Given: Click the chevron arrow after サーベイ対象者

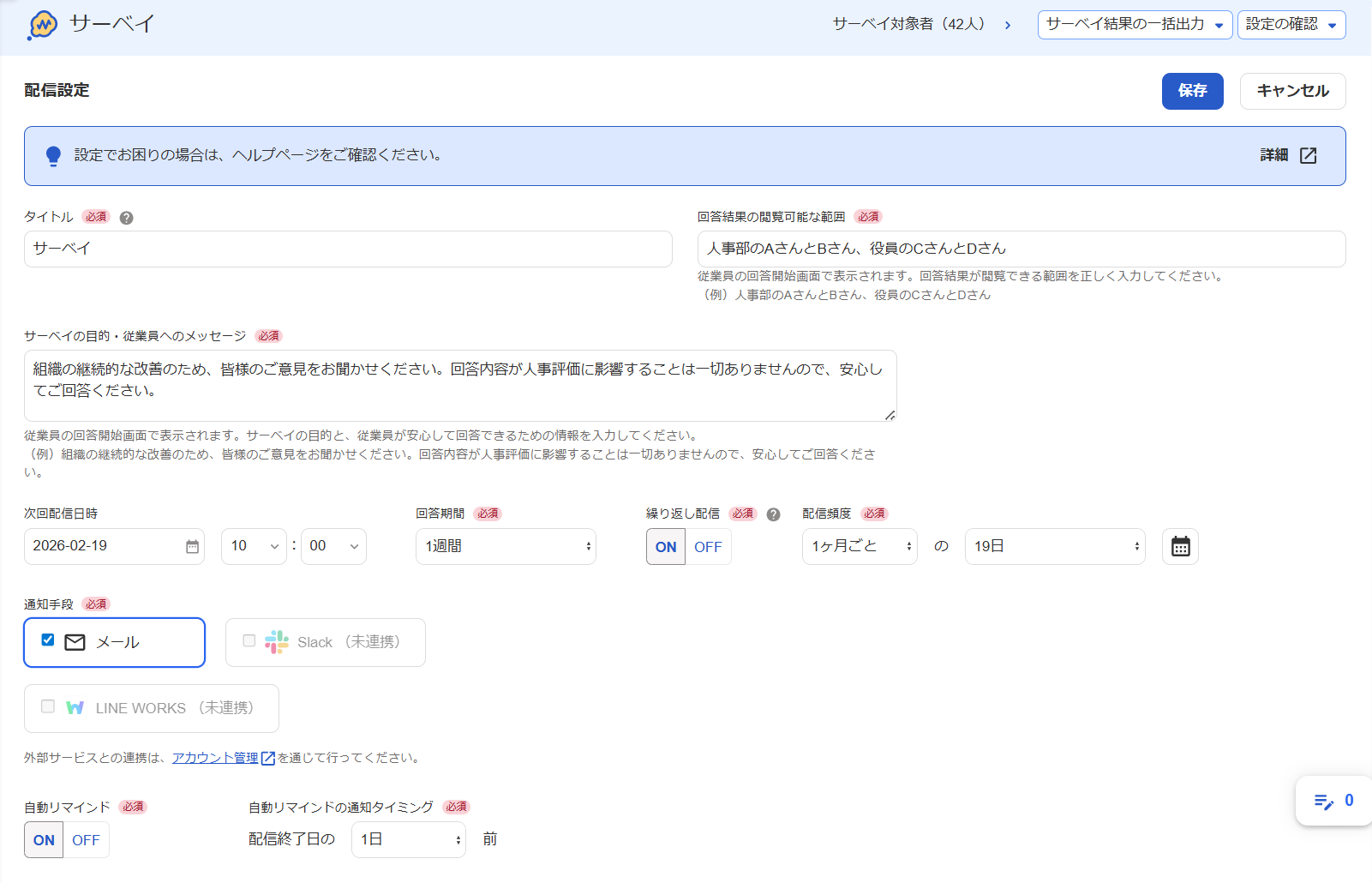Looking at the screenshot, I should [x=1008, y=25].
